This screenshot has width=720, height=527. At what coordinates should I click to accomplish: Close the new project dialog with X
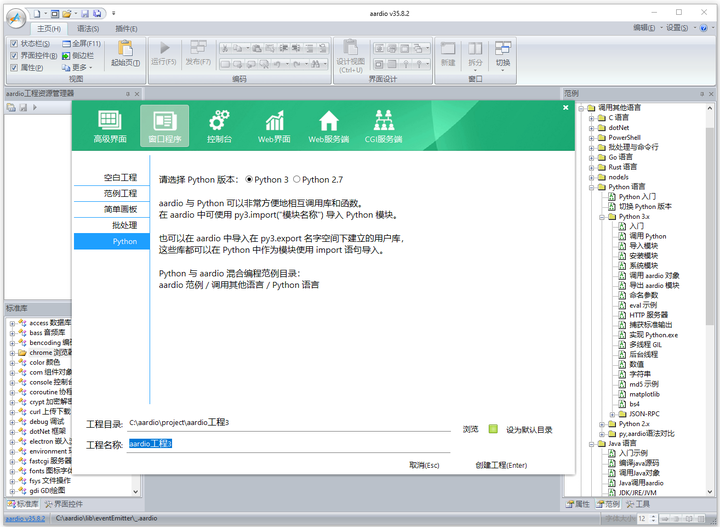pyautogui.click(x=566, y=107)
